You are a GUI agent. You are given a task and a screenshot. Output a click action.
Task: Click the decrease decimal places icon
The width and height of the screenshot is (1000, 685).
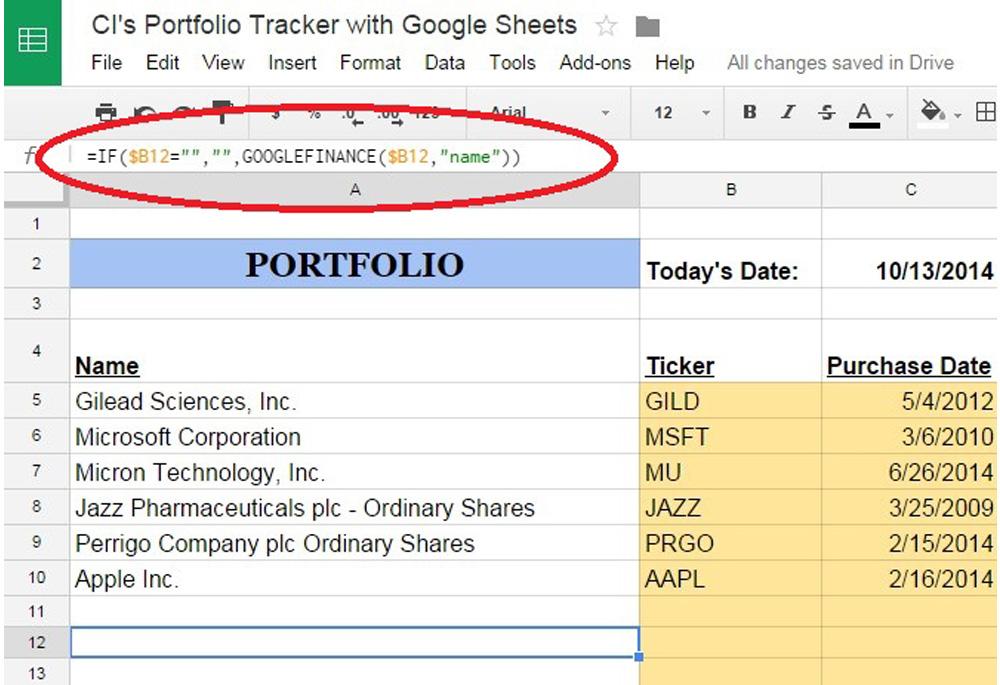point(352,115)
